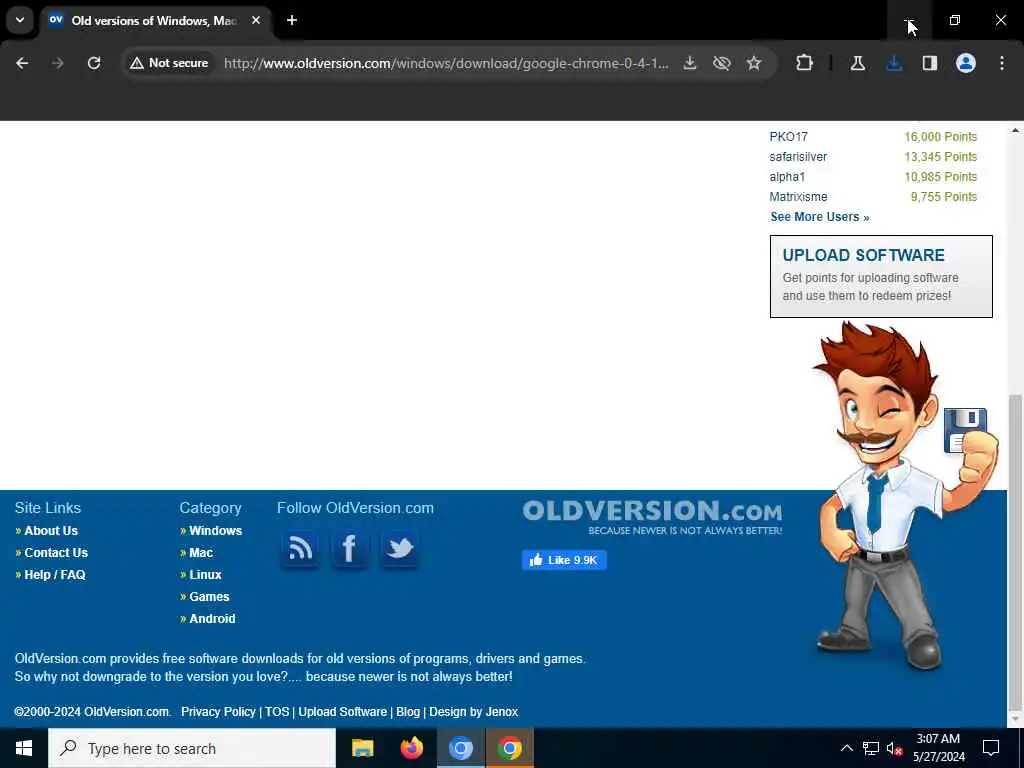Go to Mac category
Screen dimensions: 1024x768
pos(201,552)
